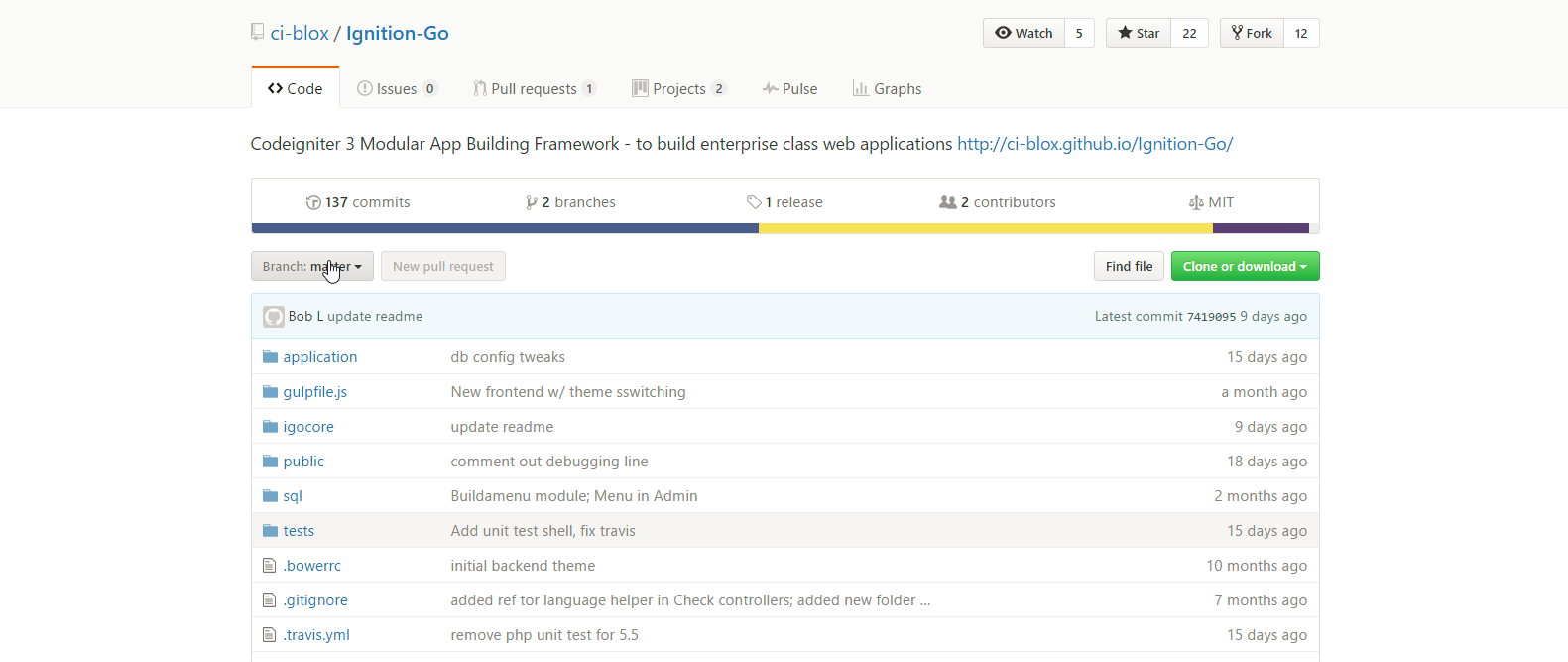Open the 'update readme' commit message in header
Screen dimensions: 1568x662
click(375, 316)
